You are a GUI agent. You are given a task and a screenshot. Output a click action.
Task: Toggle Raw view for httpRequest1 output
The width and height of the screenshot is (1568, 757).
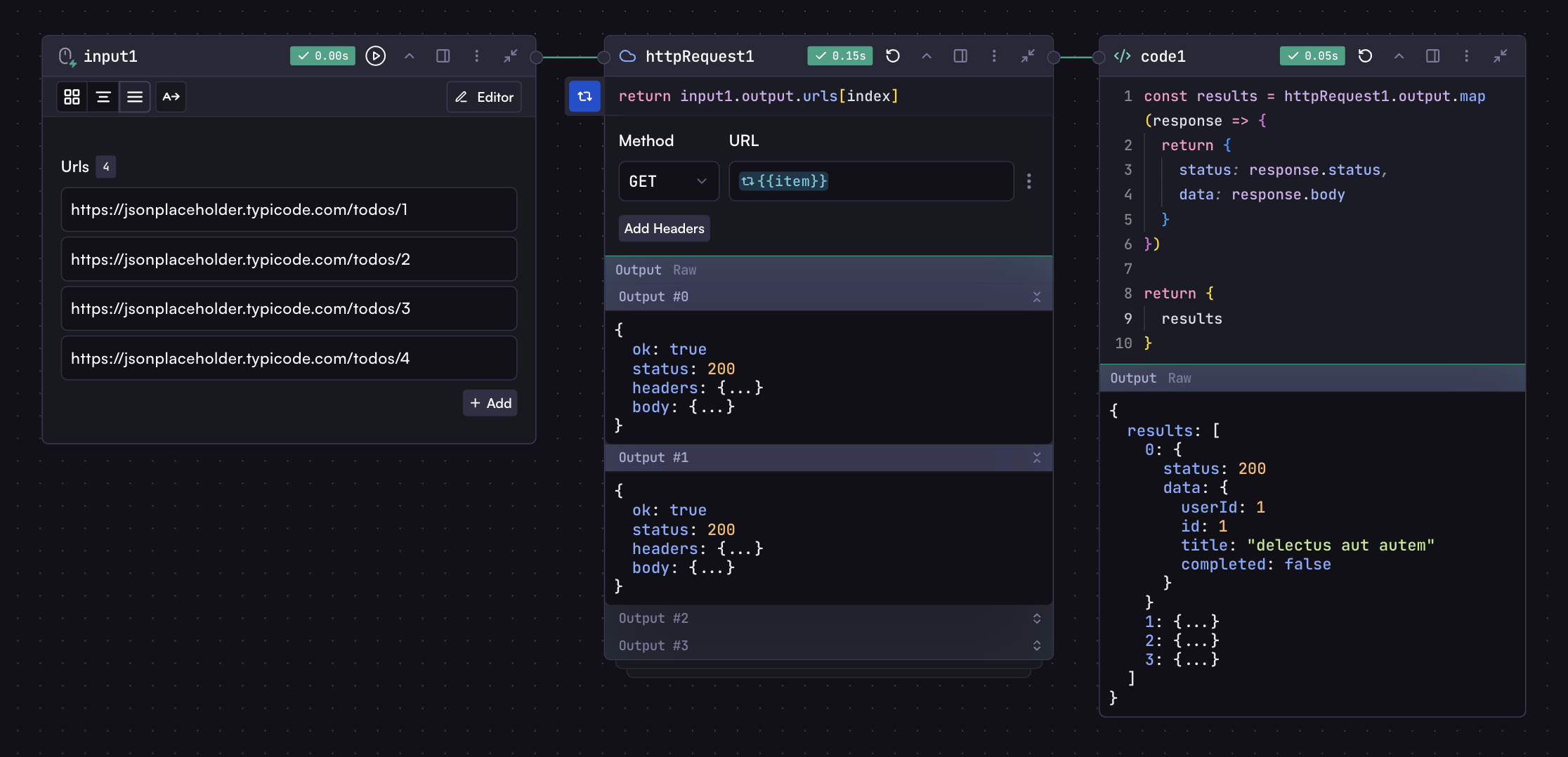685,270
